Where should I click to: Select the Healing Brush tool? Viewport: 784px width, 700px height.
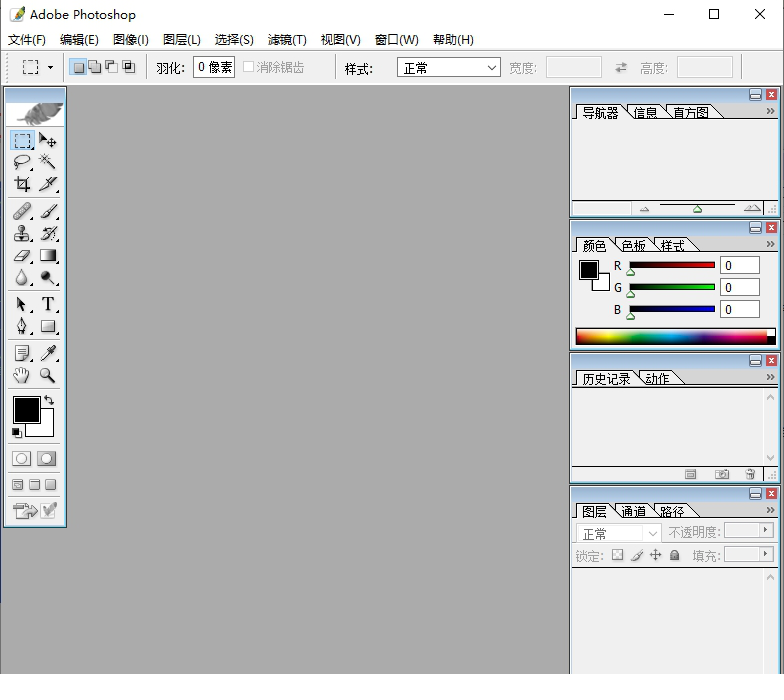tap(22, 211)
